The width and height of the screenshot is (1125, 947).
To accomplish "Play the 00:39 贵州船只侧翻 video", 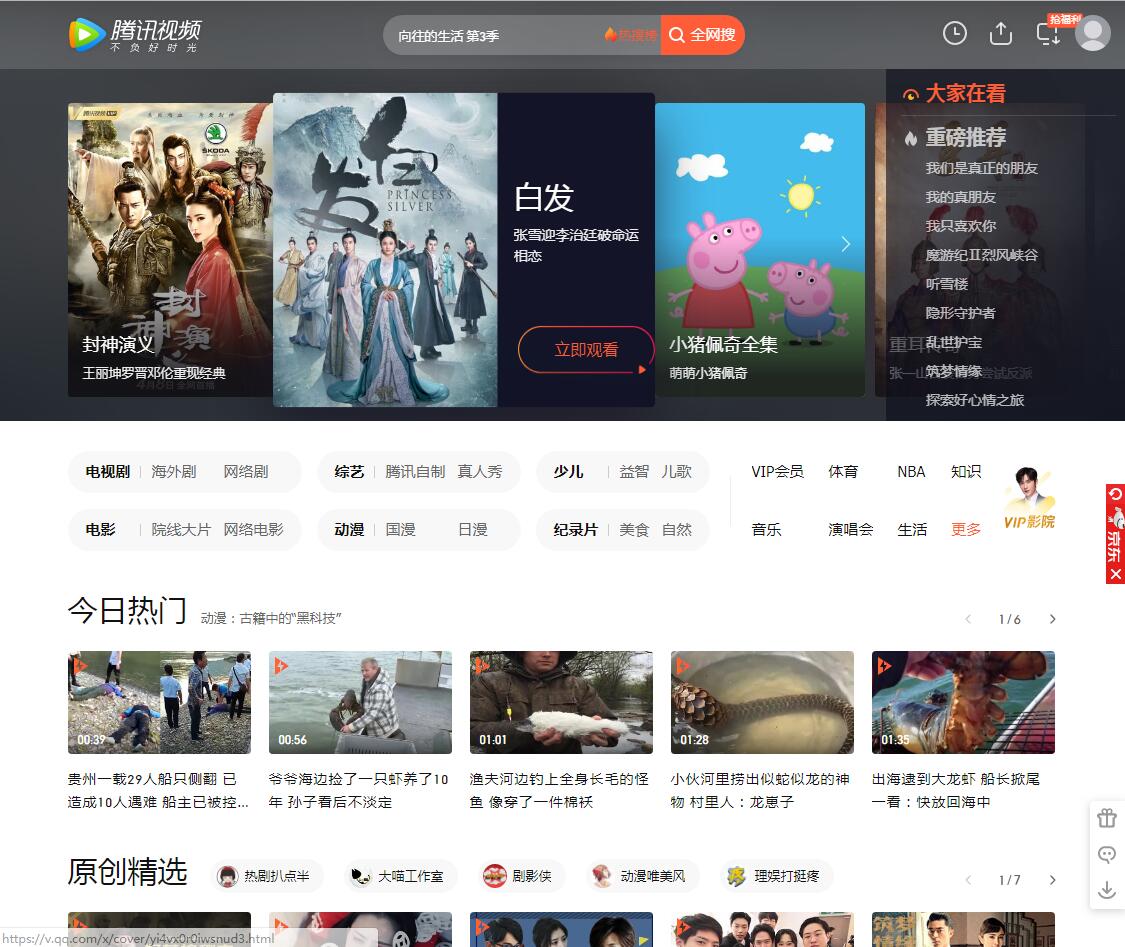I will (x=159, y=702).
